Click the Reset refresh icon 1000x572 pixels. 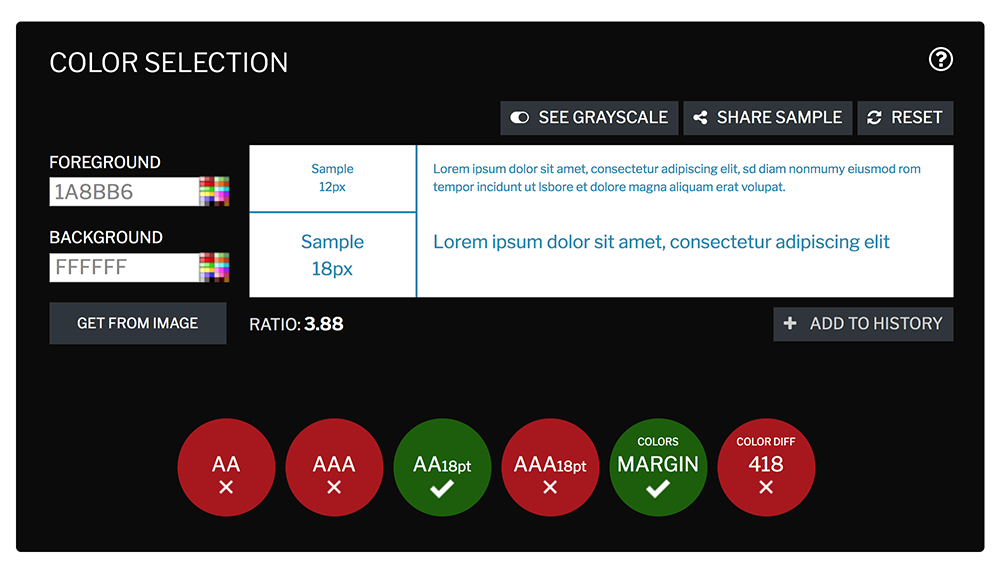click(875, 118)
